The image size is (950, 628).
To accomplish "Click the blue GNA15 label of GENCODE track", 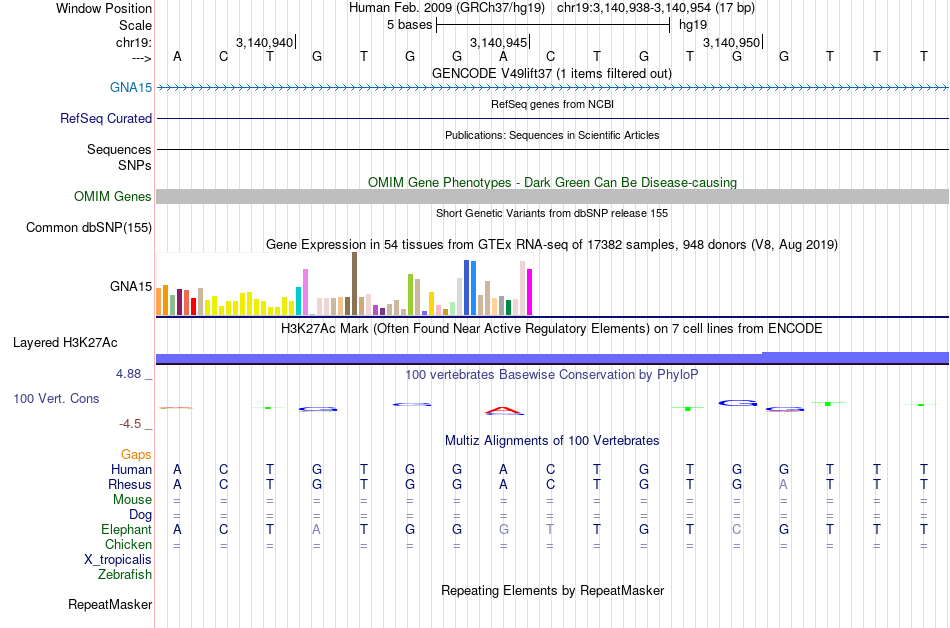I will [131, 87].
